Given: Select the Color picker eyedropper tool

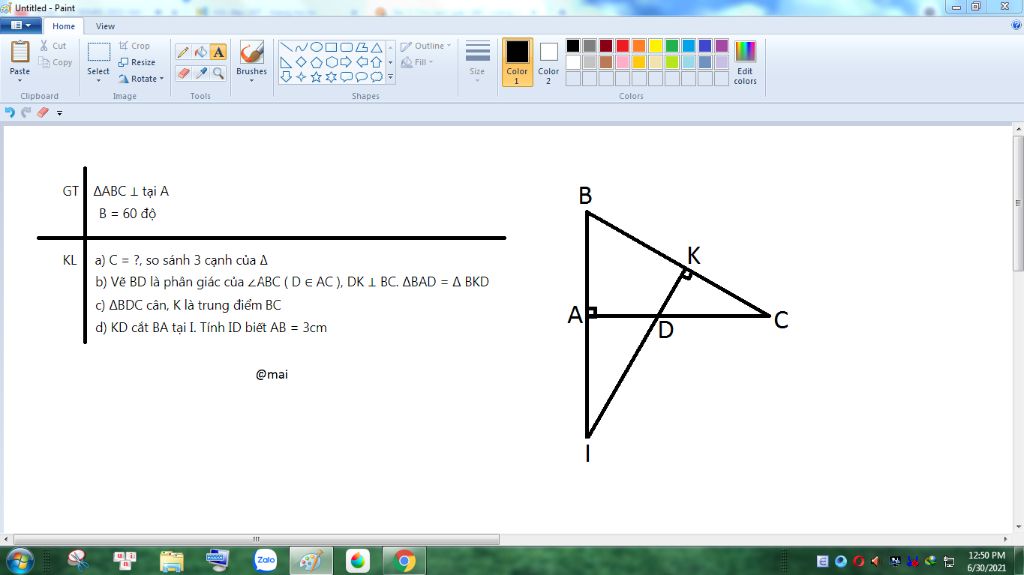Looking at the screenshot, I should click(200, 73).
